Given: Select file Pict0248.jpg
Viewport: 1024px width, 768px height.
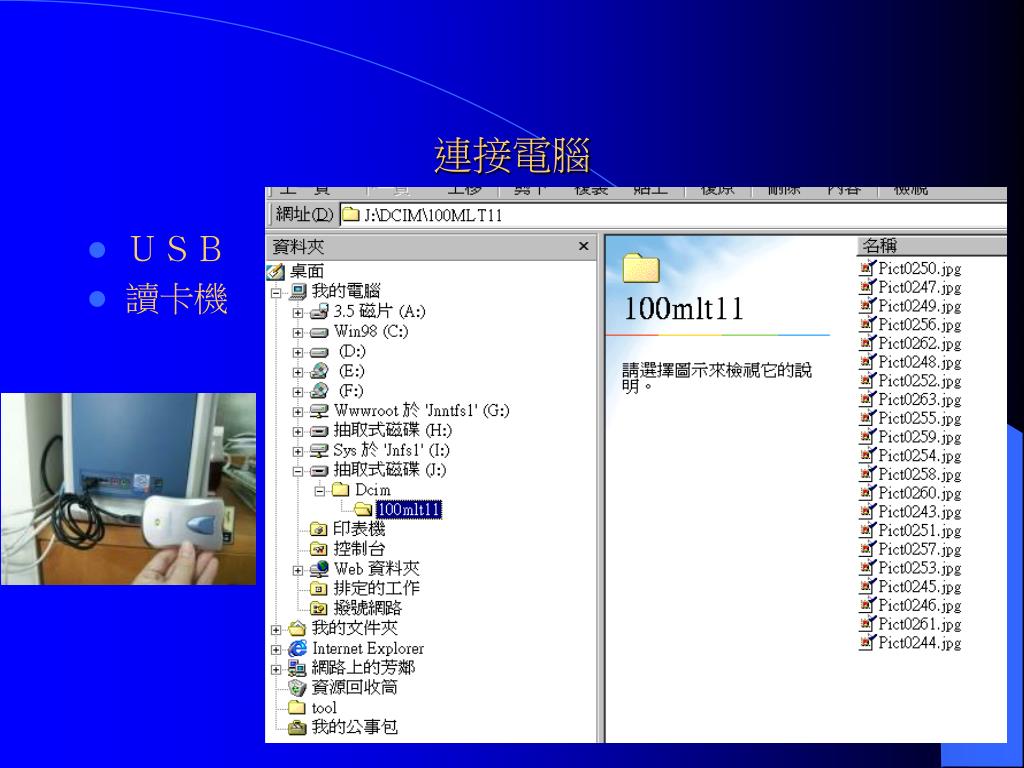Looking at the screenshot, I should click(911, 362).
